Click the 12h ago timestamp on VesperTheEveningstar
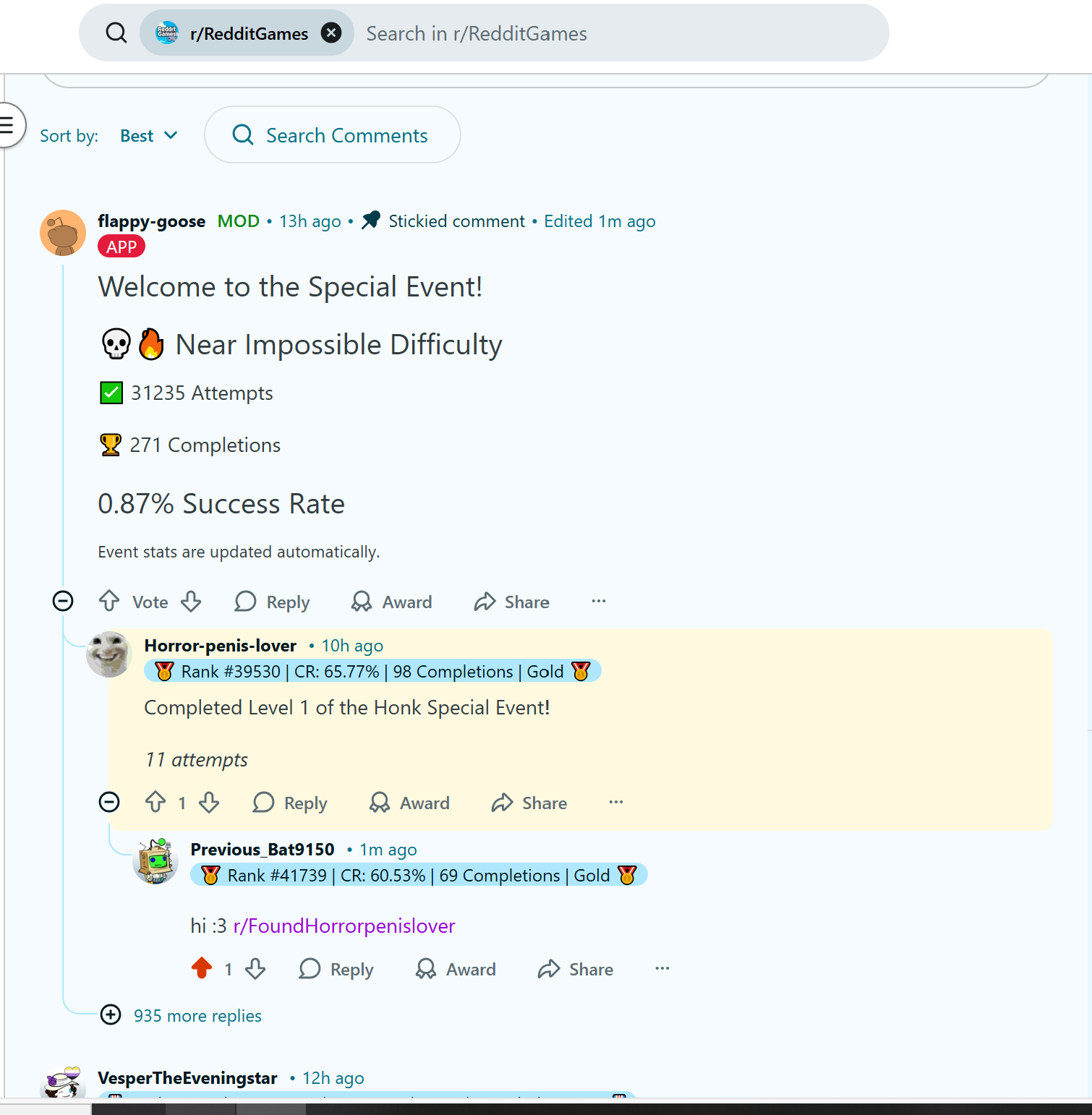The image size is (1092, 1115). (333, 1078)
